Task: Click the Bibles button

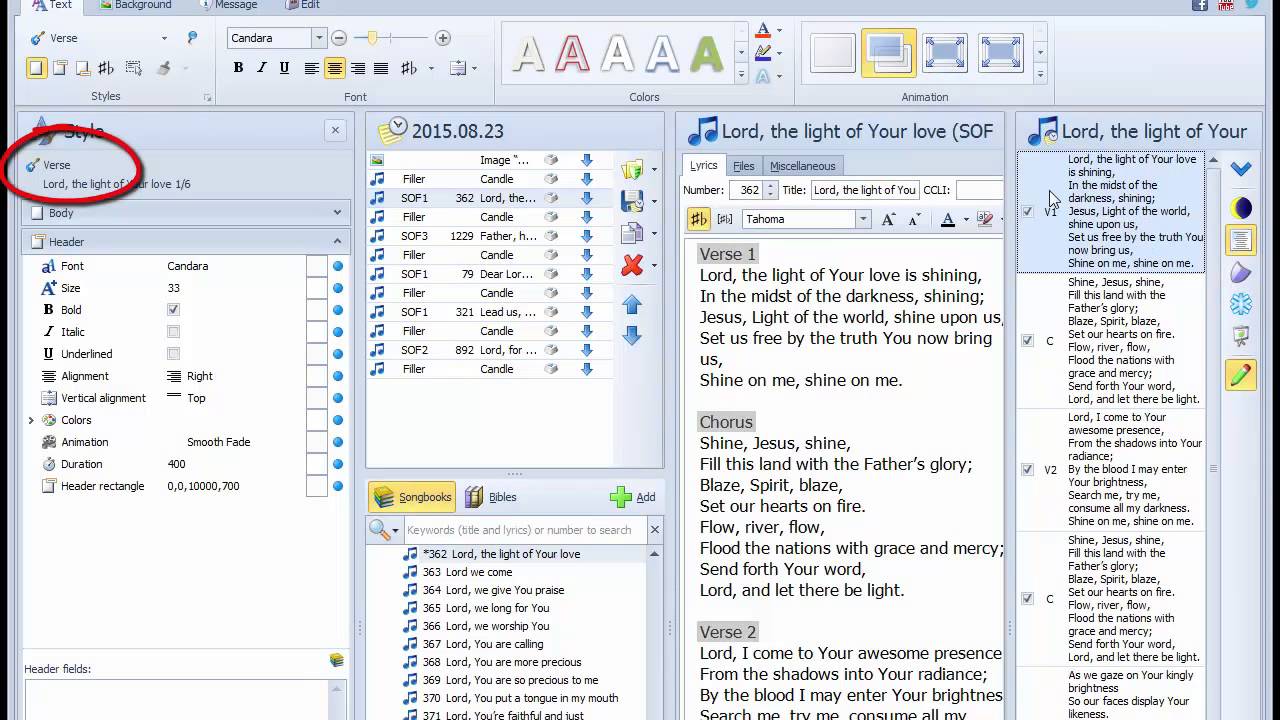Action: 491,497
